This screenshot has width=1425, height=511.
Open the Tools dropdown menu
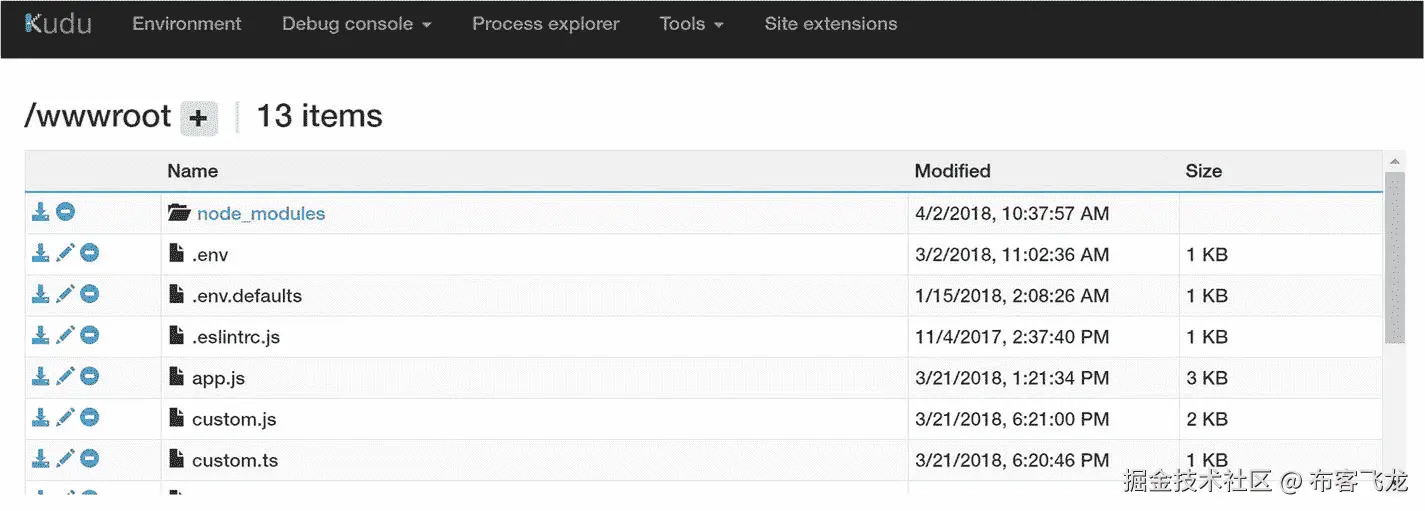click(692, 24)
